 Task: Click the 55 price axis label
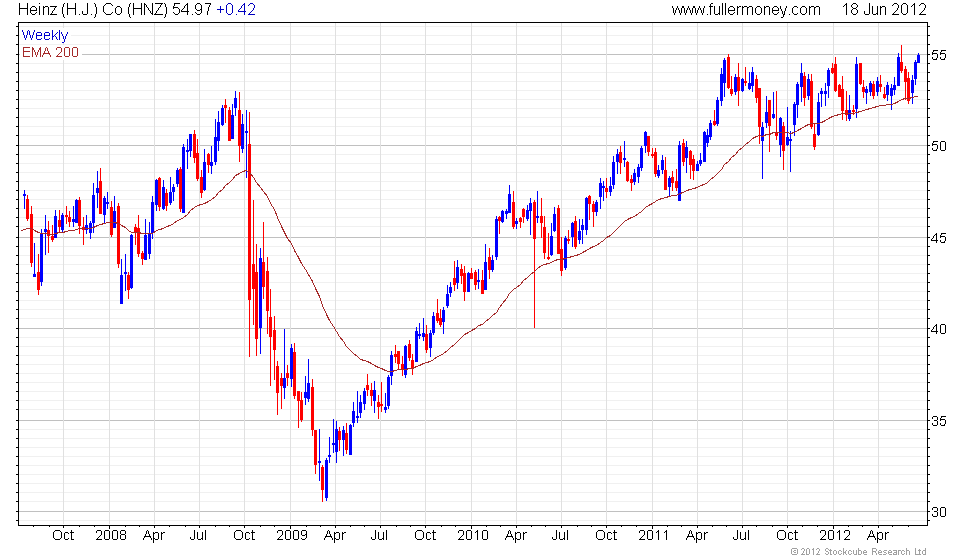[x=939, y=55]
